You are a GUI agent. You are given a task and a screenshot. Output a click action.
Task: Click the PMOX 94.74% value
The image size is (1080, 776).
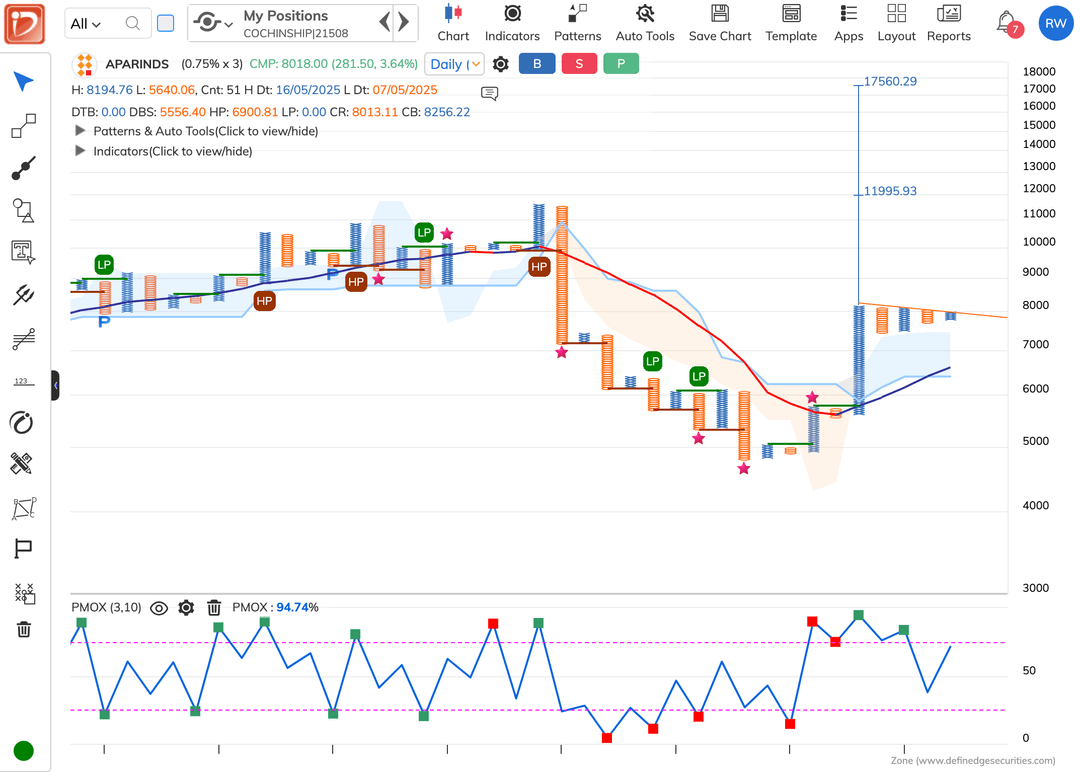[298, 607]
